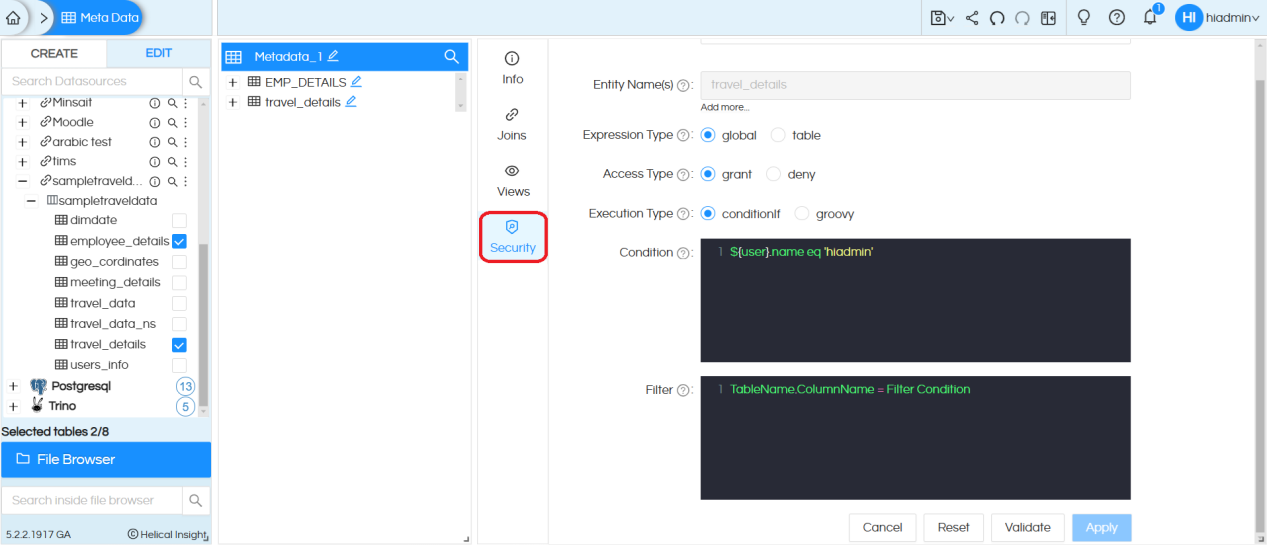Uncheck the employee_details table checkbox
Viewport: 1267px width, 546px height.
click(x=179, y=241)
